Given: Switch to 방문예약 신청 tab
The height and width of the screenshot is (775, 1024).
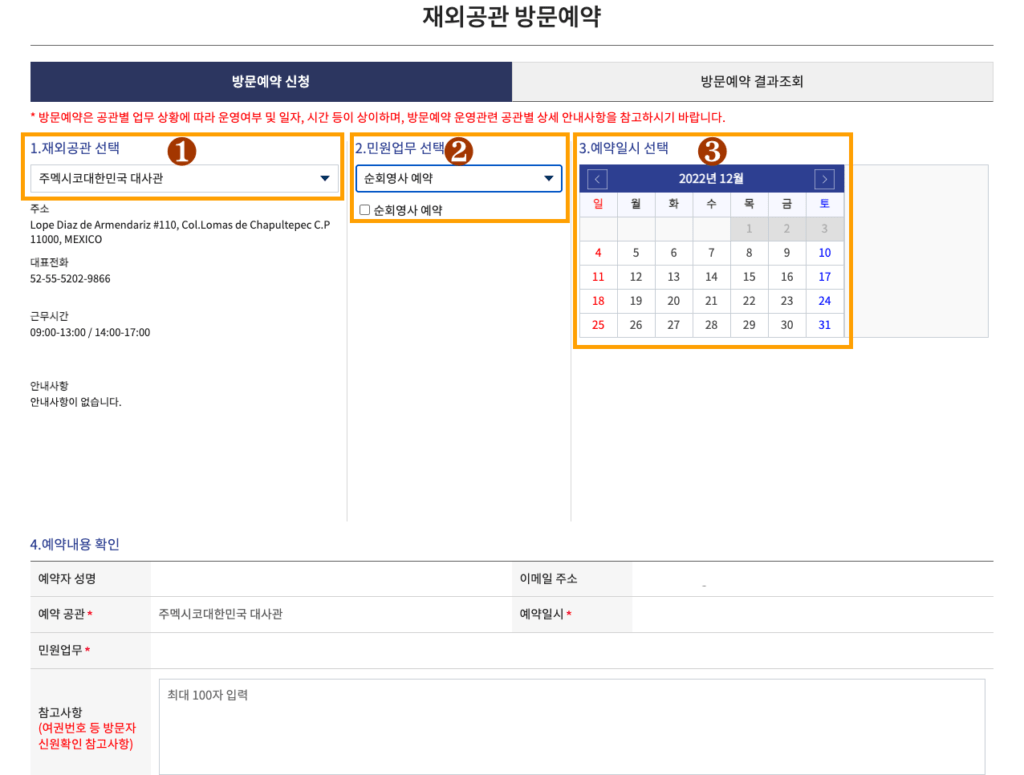Looking at the screenshot, I should click(x=271, y=82).
